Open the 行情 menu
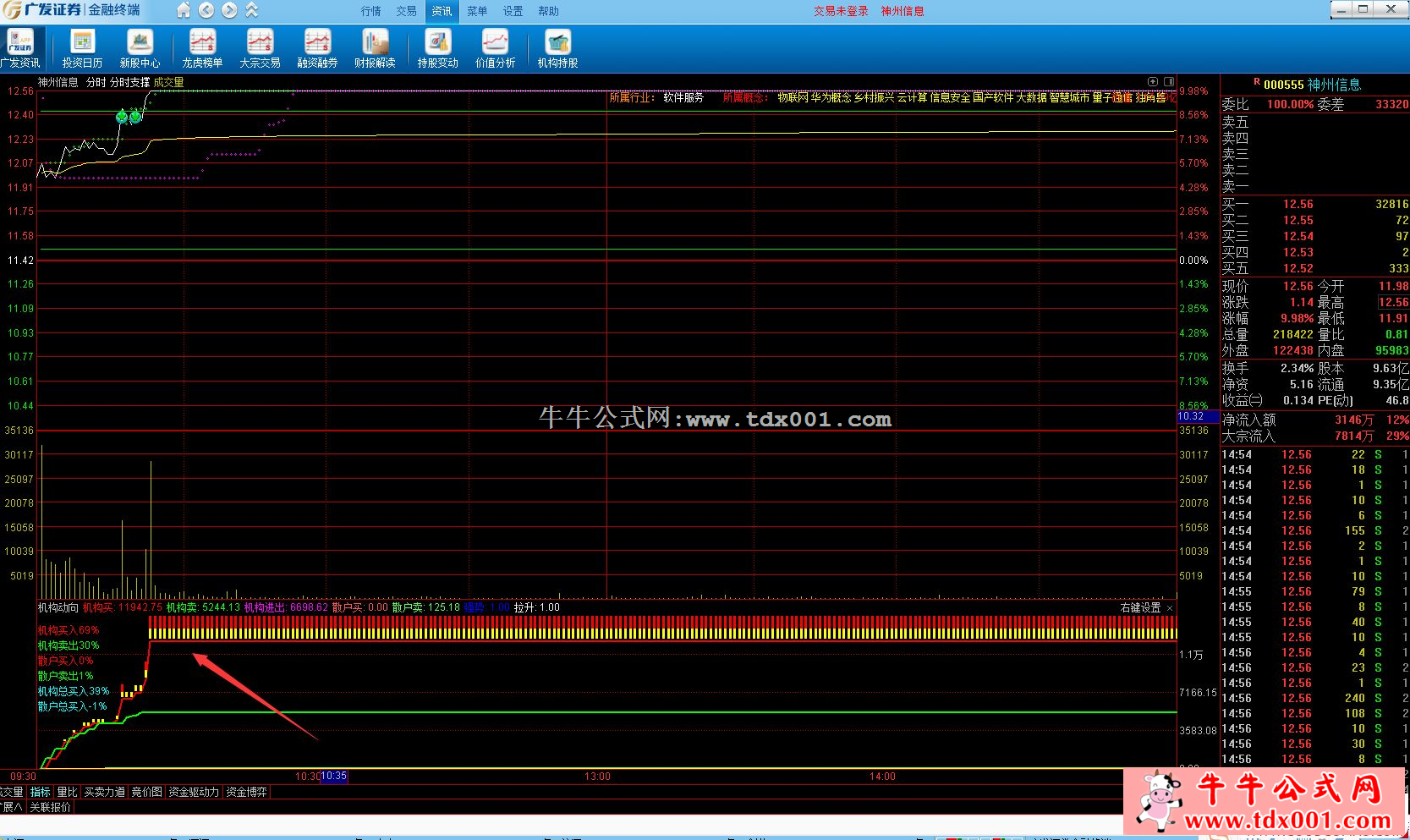Screen dimensions: 1410x840 (370, 11)
